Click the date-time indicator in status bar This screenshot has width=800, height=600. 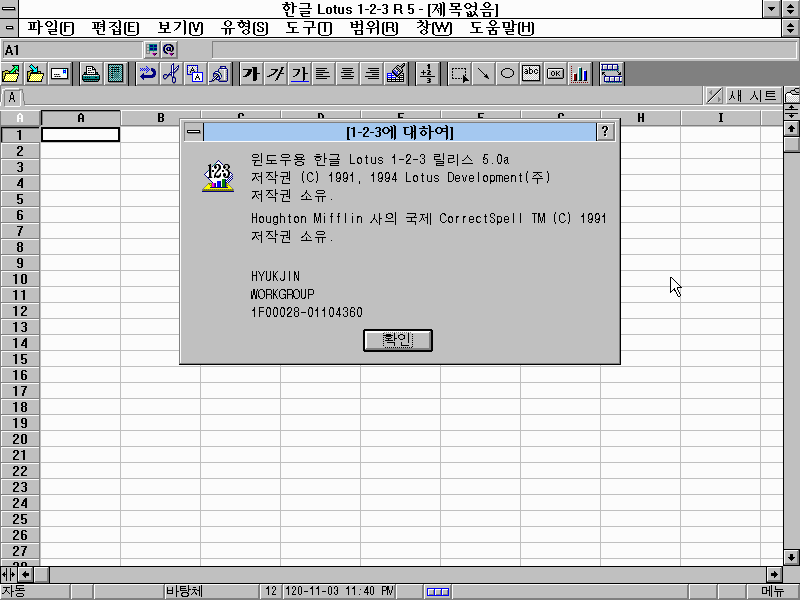[x=339, y=591]
